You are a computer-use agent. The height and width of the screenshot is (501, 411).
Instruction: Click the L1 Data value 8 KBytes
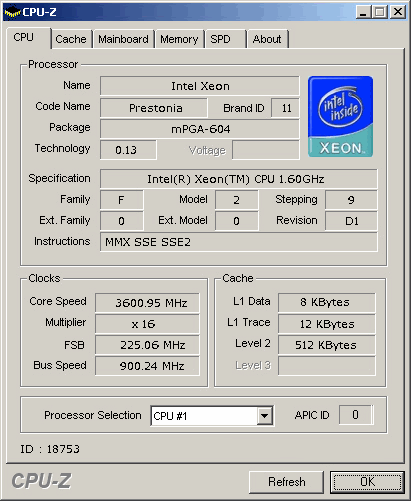[327, 302]
